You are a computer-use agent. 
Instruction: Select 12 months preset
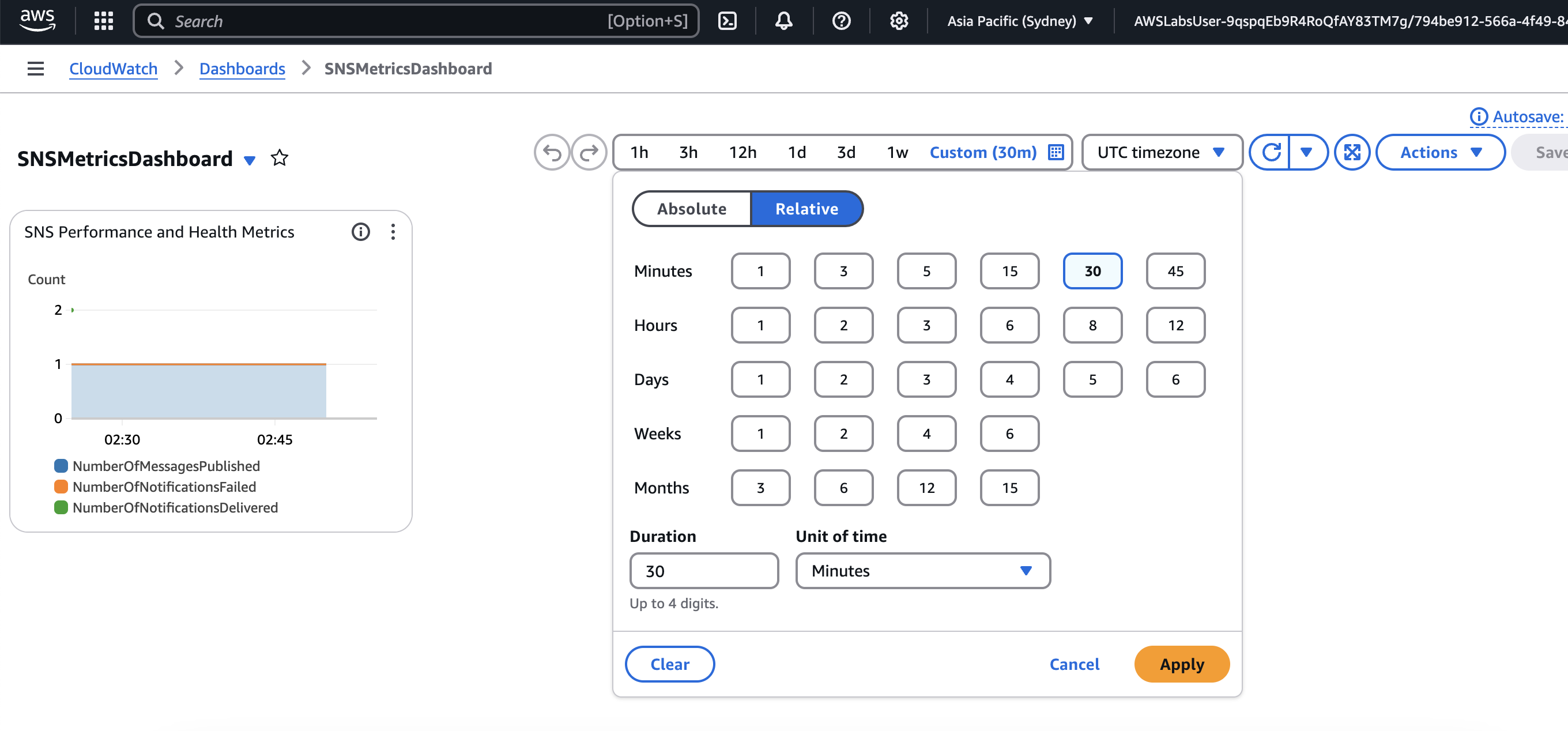(926, 488)
